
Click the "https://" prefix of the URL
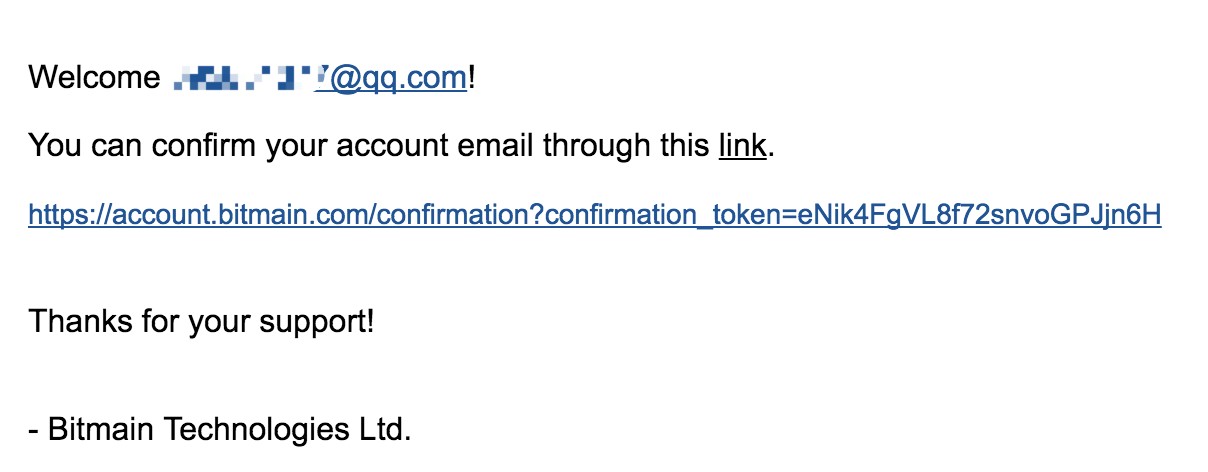click(71, 216)
